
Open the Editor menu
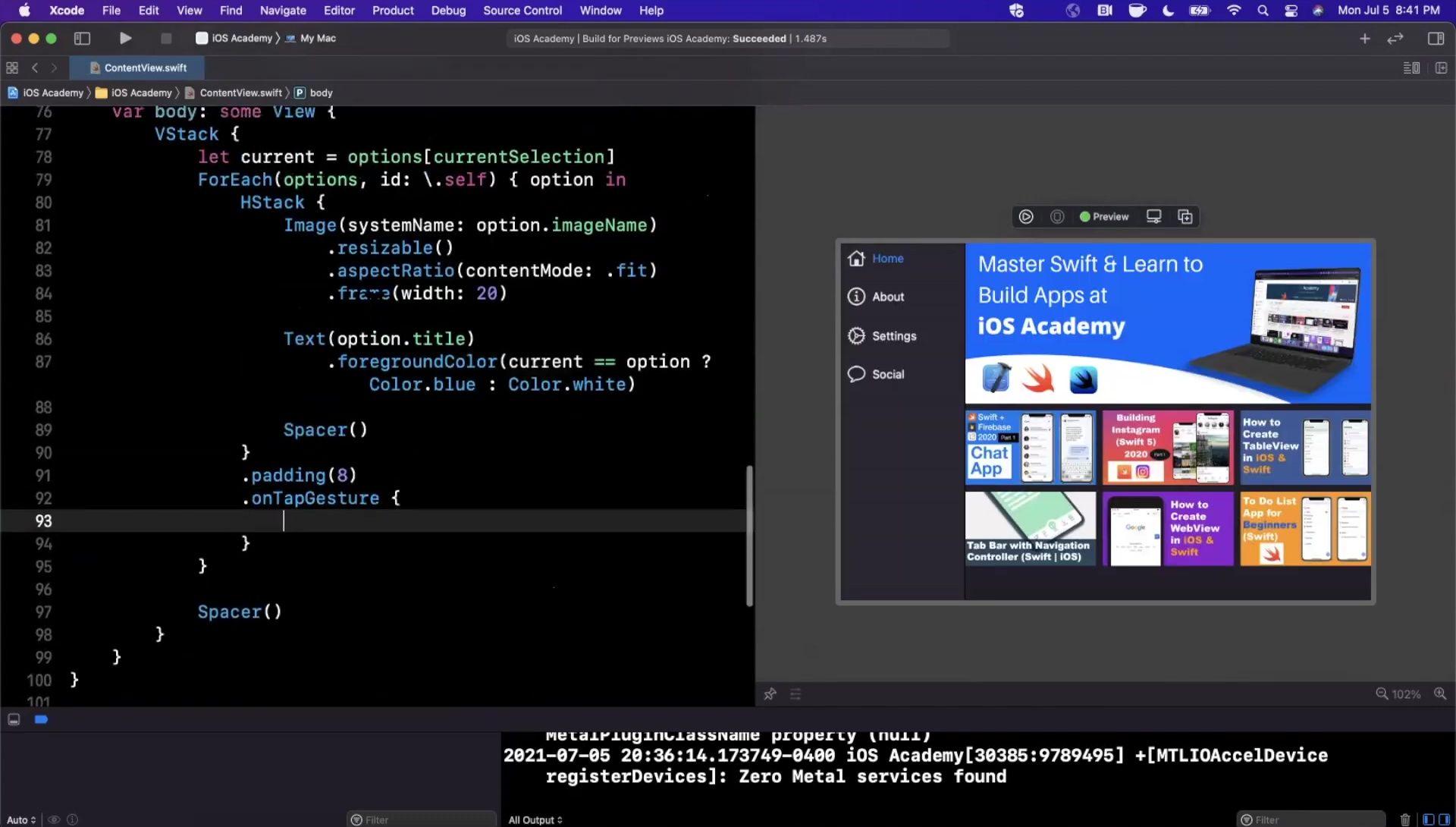pos(339,11)
